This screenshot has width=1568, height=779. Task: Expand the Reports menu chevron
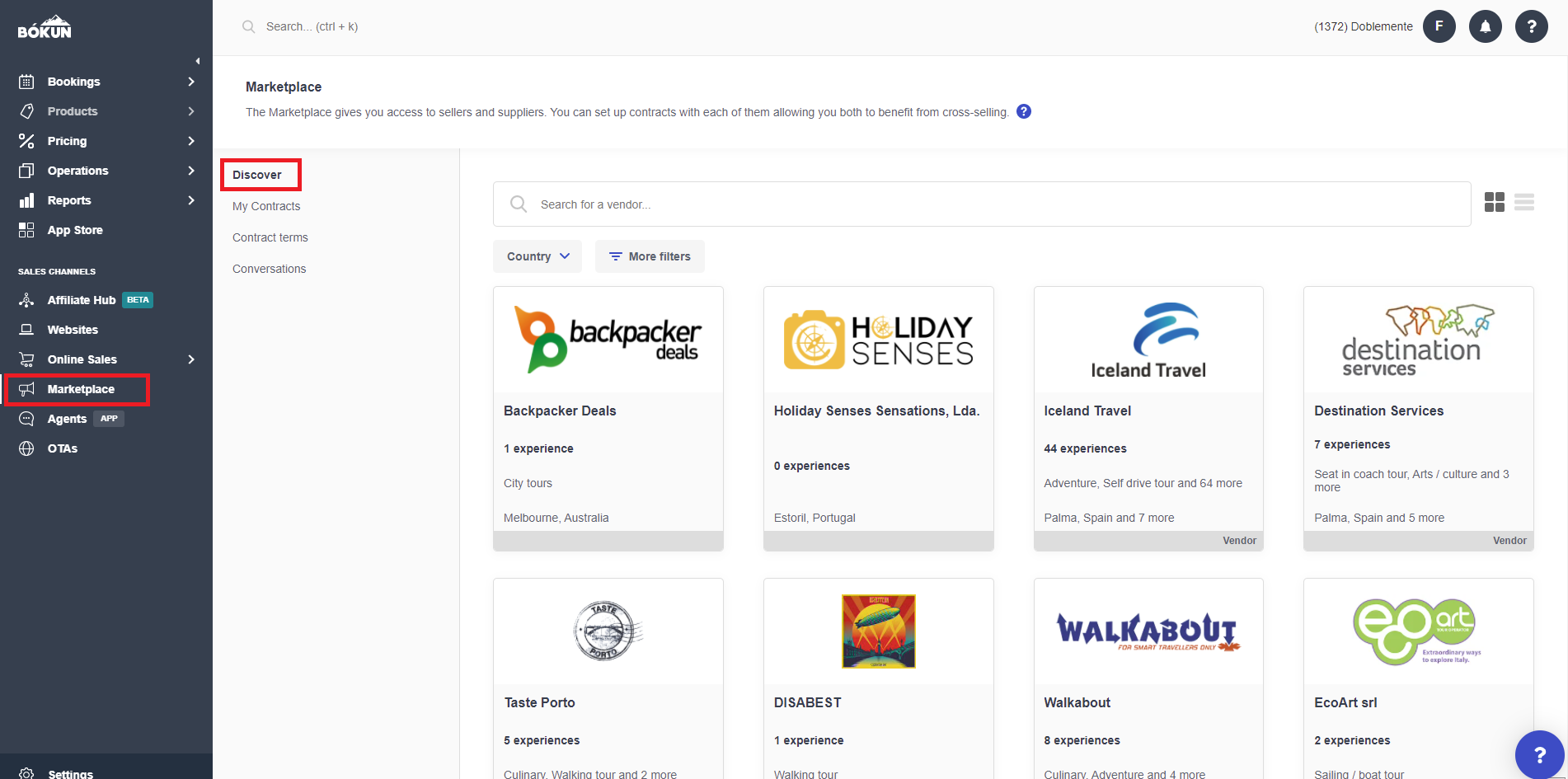coord(191,200)
